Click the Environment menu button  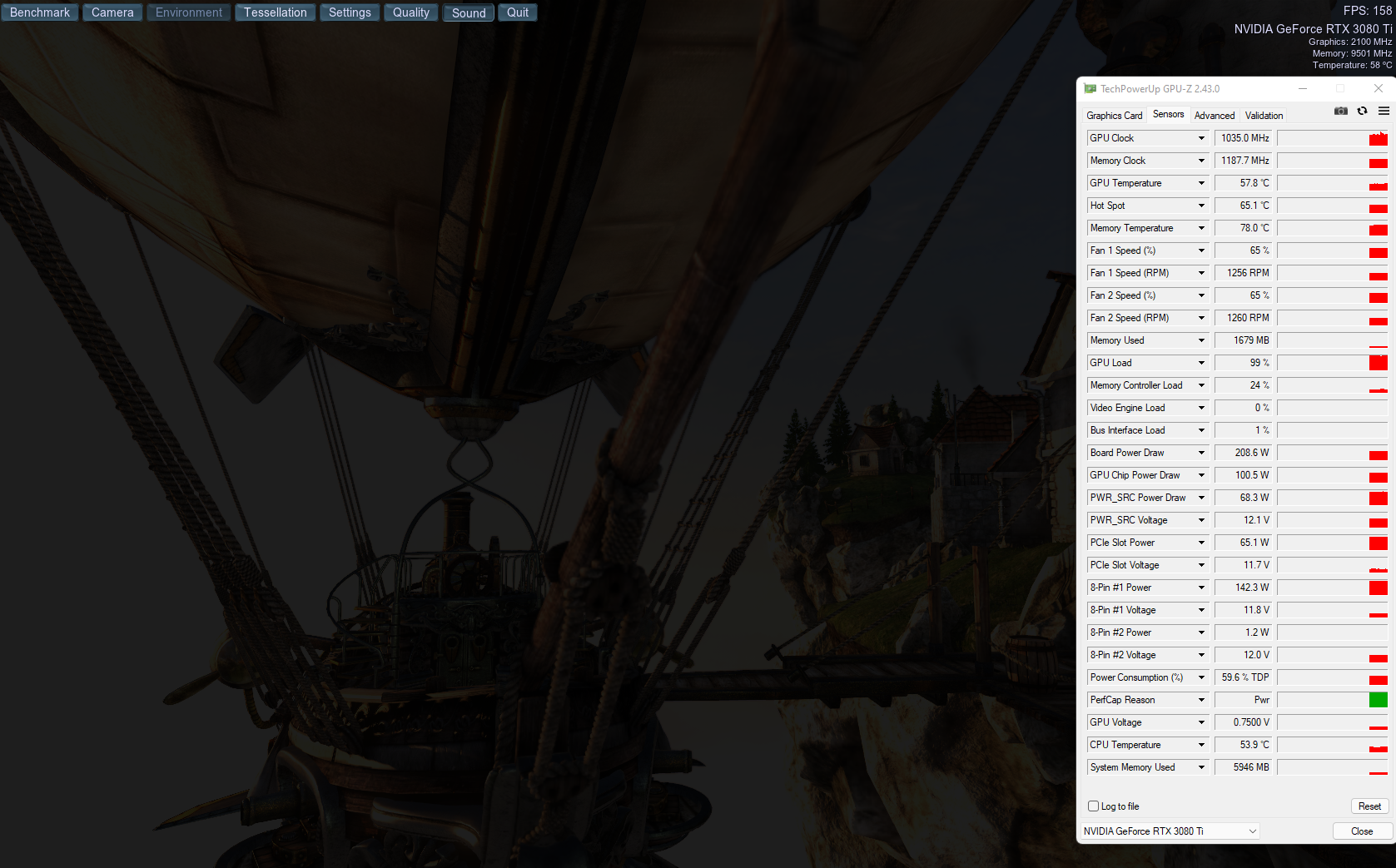(x=189, y=12)
